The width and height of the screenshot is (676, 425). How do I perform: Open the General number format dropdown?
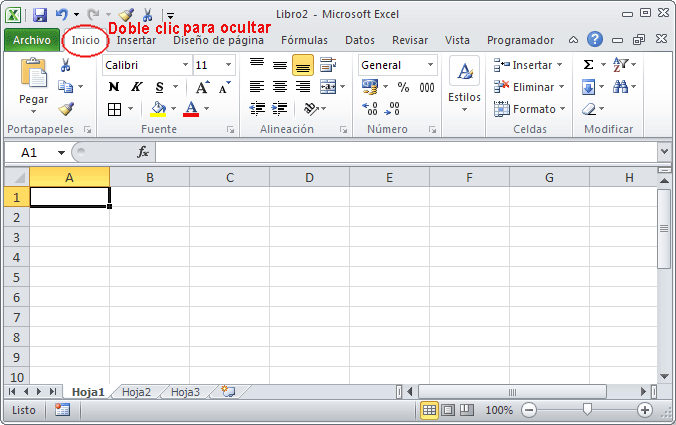pyautogui.click(x=430, y=65)
